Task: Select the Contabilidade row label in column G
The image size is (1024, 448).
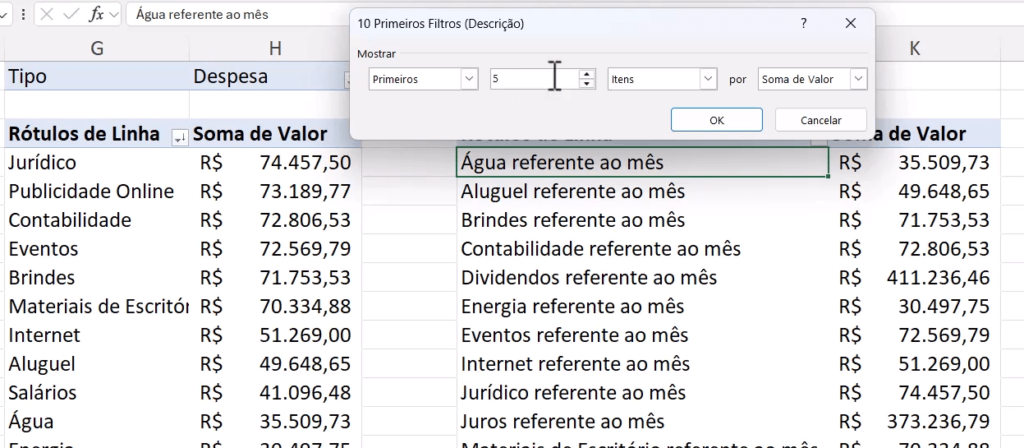Action: 97,220
